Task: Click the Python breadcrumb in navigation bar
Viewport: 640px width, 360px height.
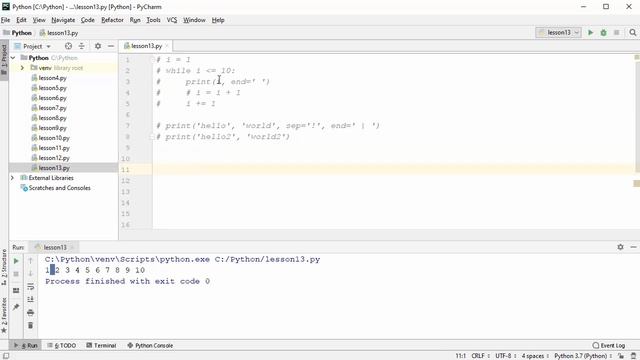Action: click(18, 33)
